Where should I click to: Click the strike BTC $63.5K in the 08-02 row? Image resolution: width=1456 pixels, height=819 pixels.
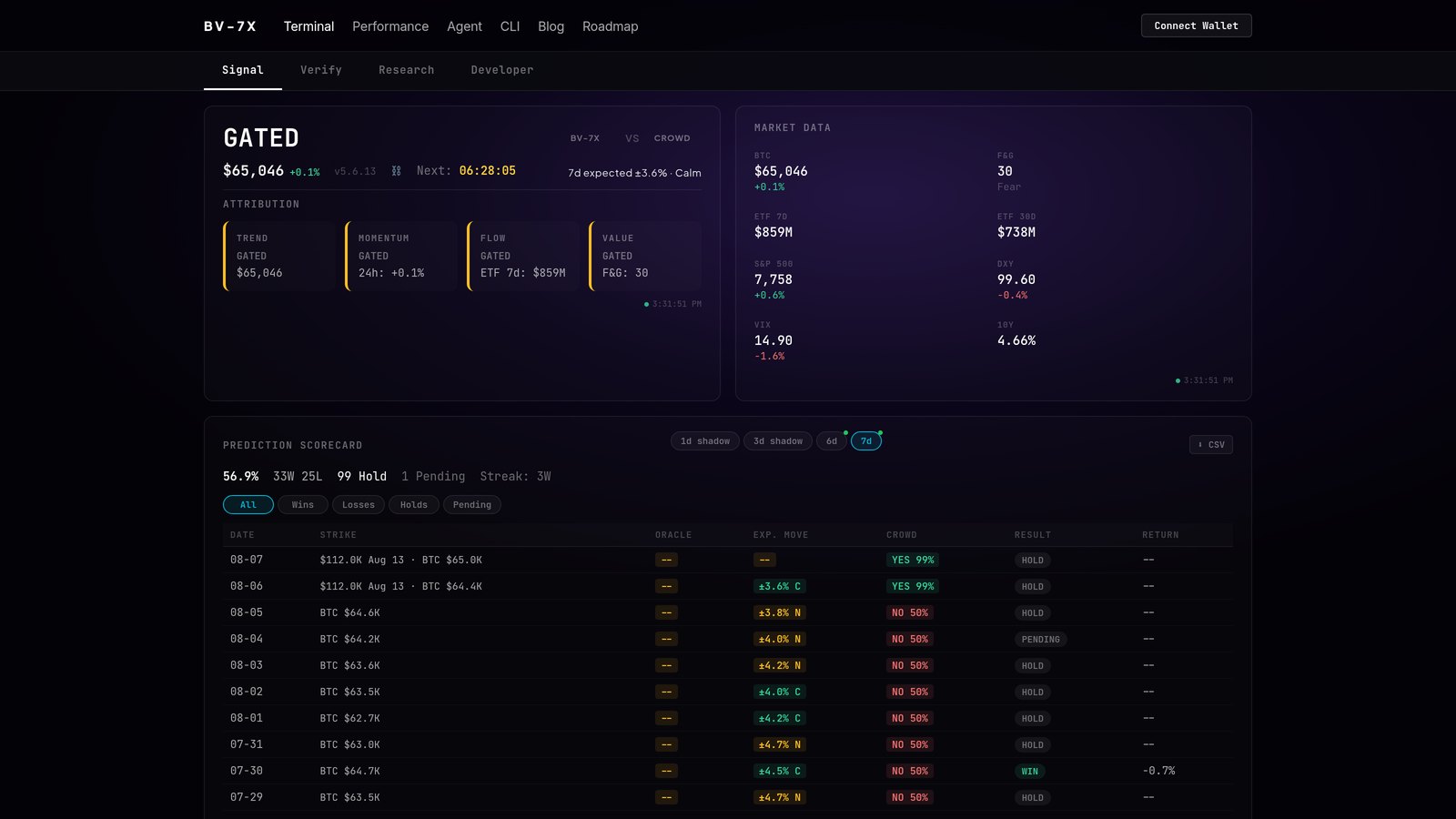point(350,692)
